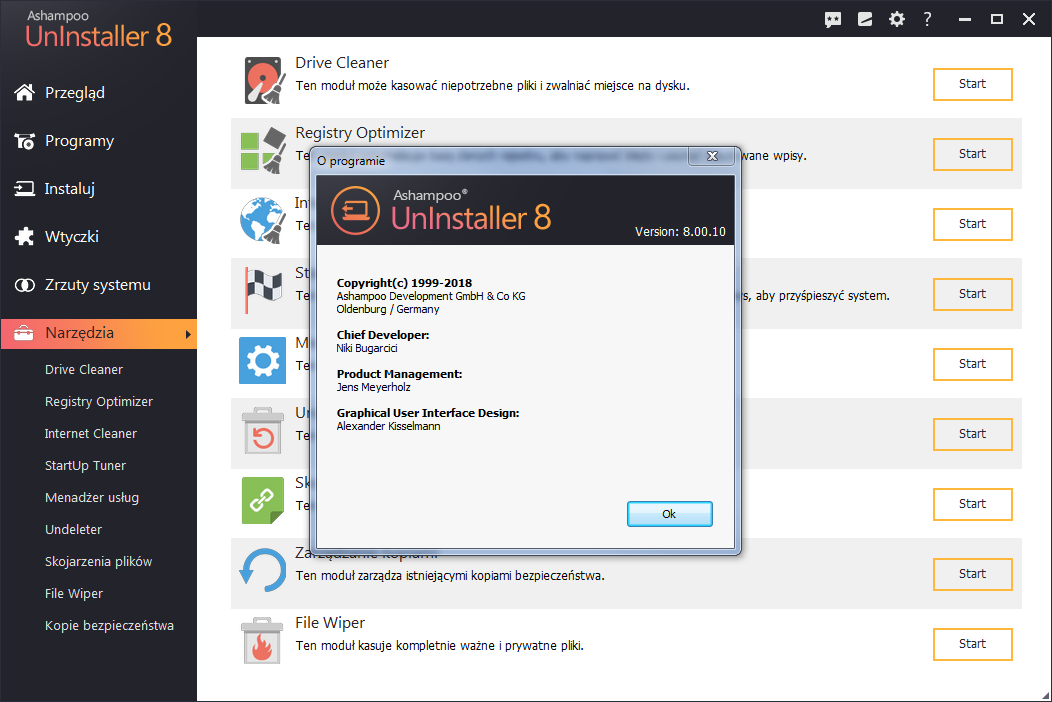Select Skojarzenia plików in sidebar
Viewport: 1052px width, 702px height.
tap(98, 562)
